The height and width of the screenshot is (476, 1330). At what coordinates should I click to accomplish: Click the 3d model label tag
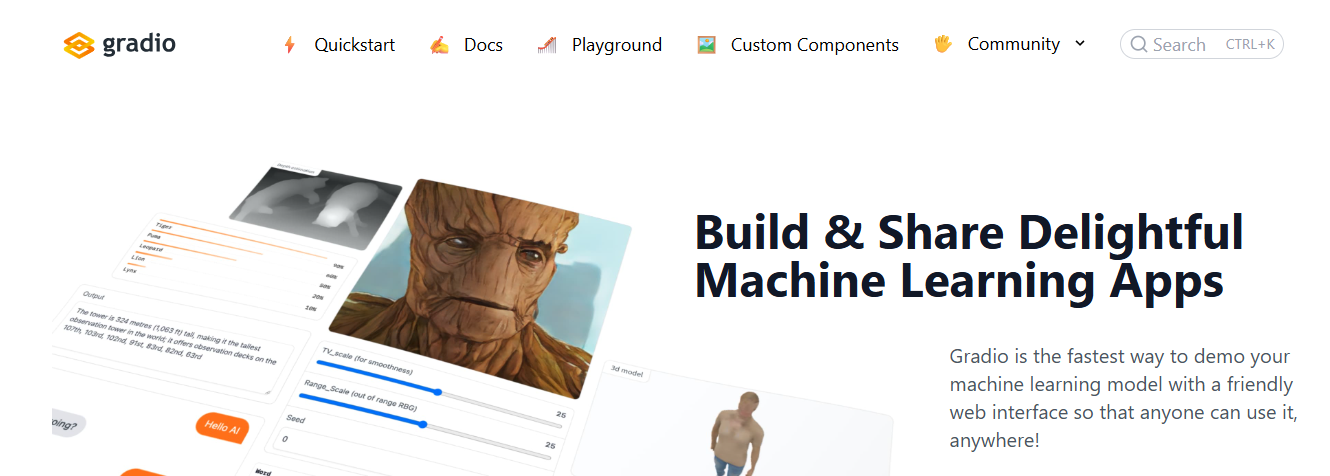[627, 369]
